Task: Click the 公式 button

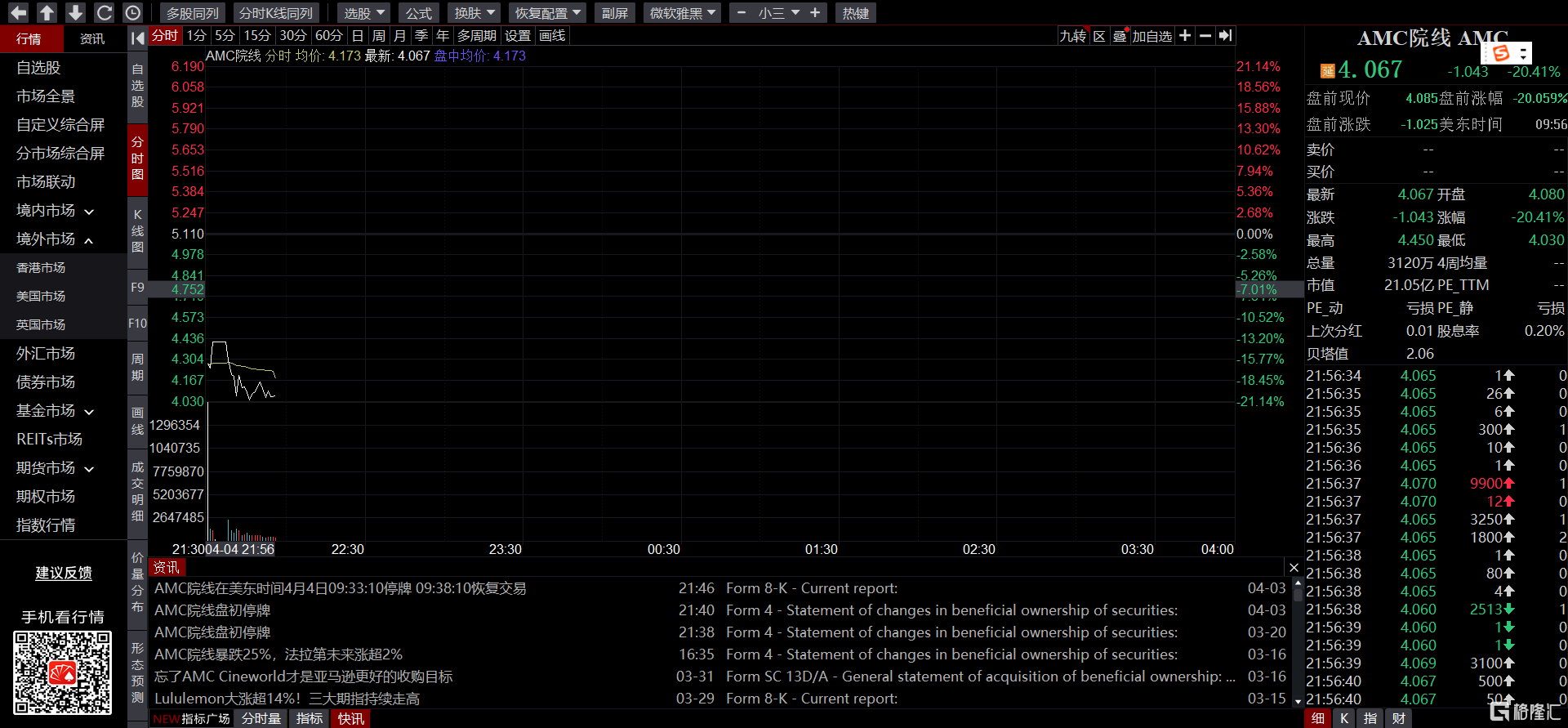Action: point(419,13)
